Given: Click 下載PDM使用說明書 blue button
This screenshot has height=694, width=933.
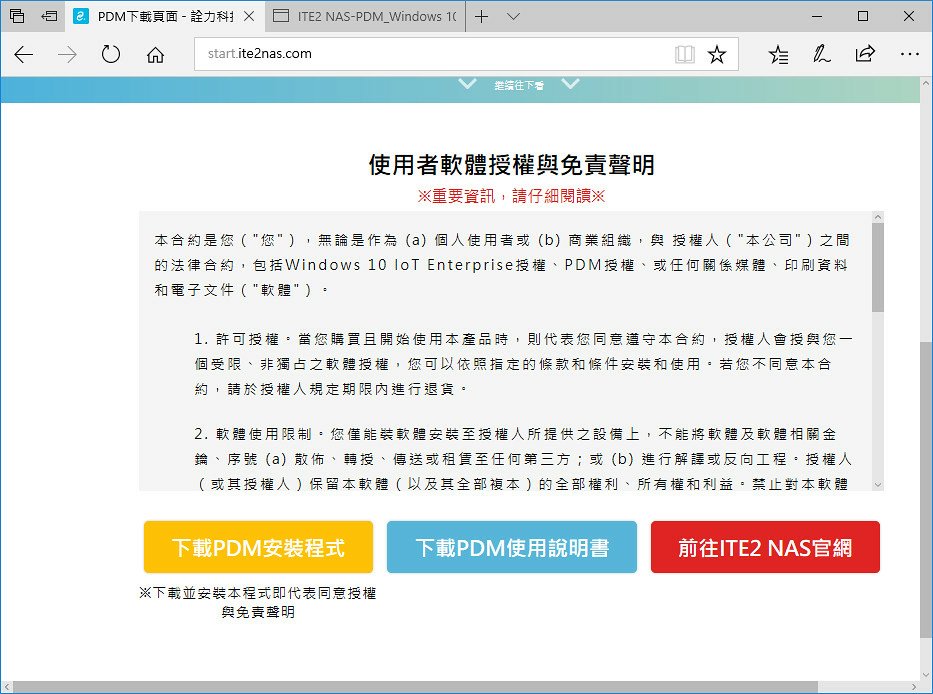Looking at the screenshot, I should 512,547.
